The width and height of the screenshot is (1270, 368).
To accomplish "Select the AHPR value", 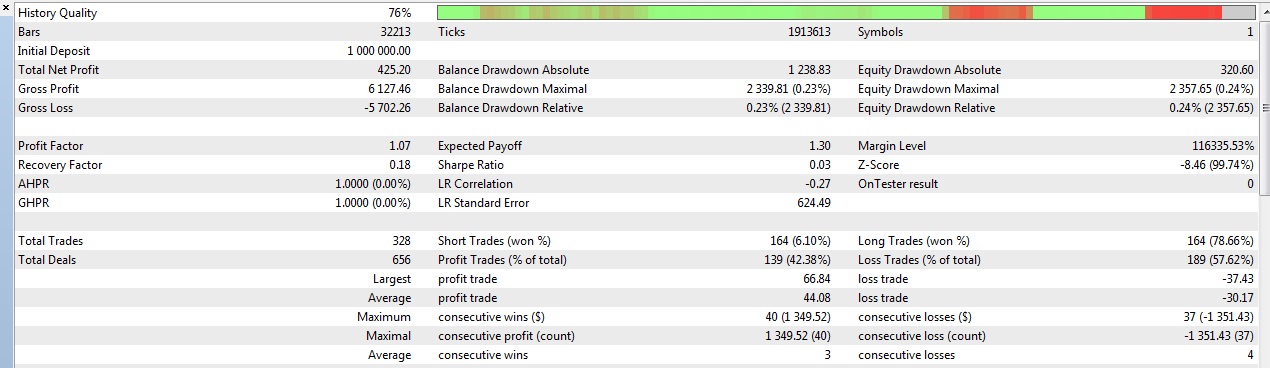I will tap(374, 184).
